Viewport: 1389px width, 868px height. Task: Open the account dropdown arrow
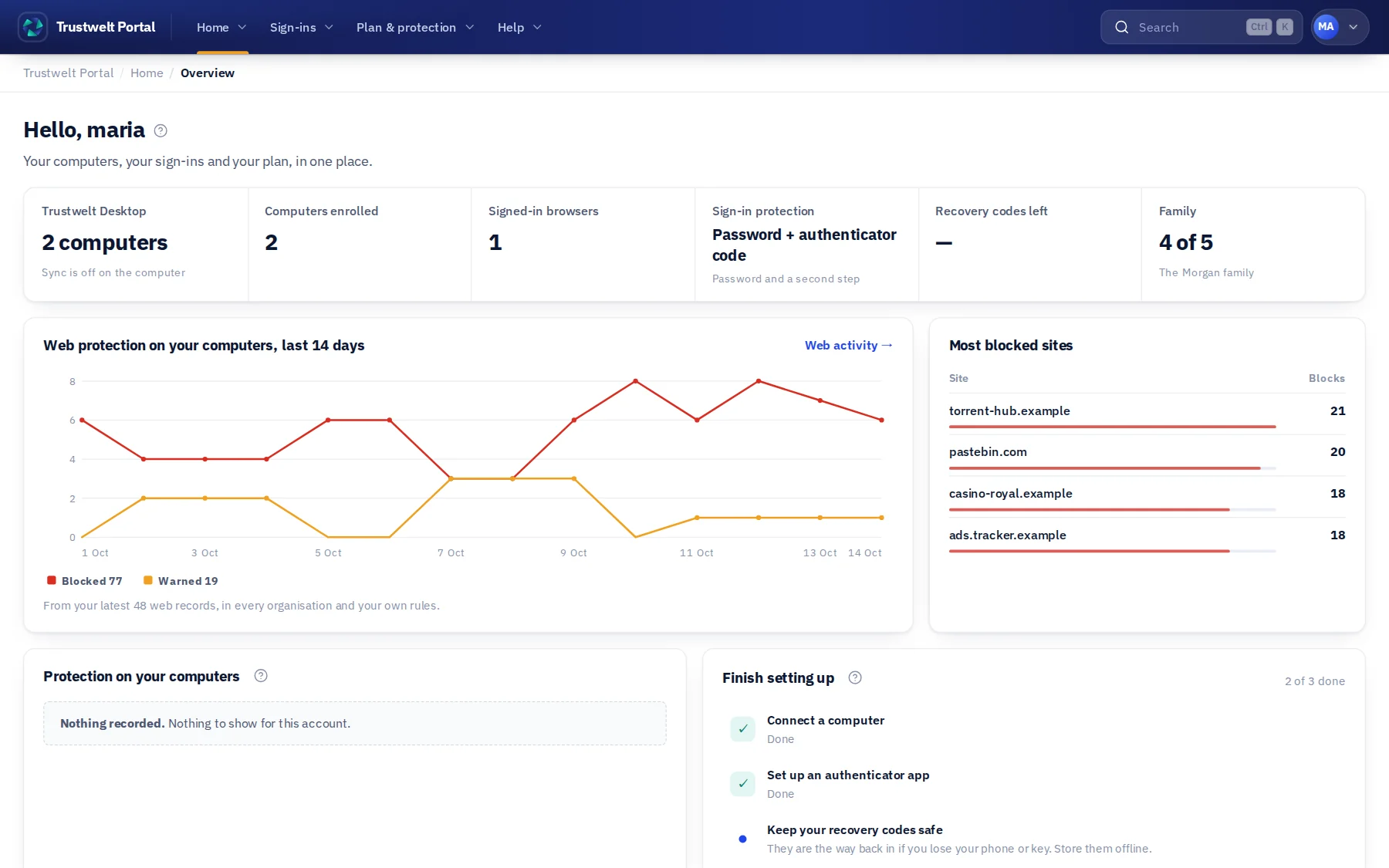1354,27
